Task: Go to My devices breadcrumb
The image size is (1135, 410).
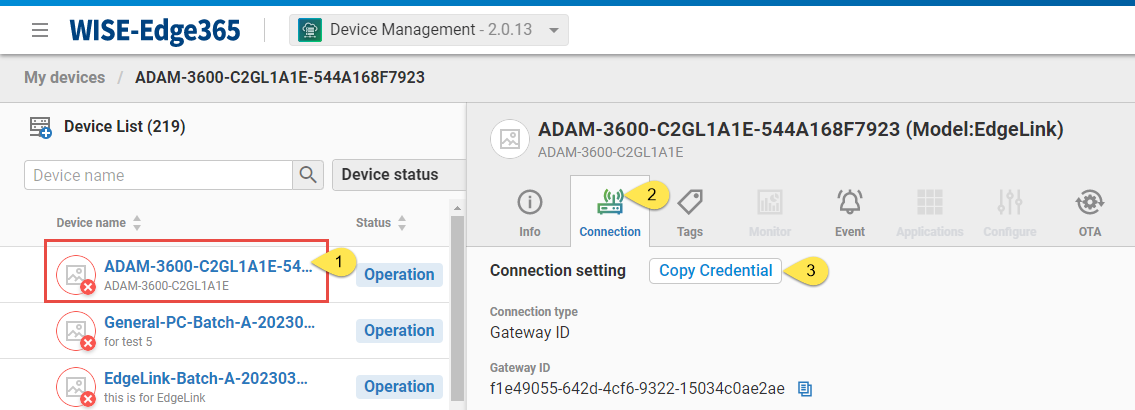Action: 65,77
